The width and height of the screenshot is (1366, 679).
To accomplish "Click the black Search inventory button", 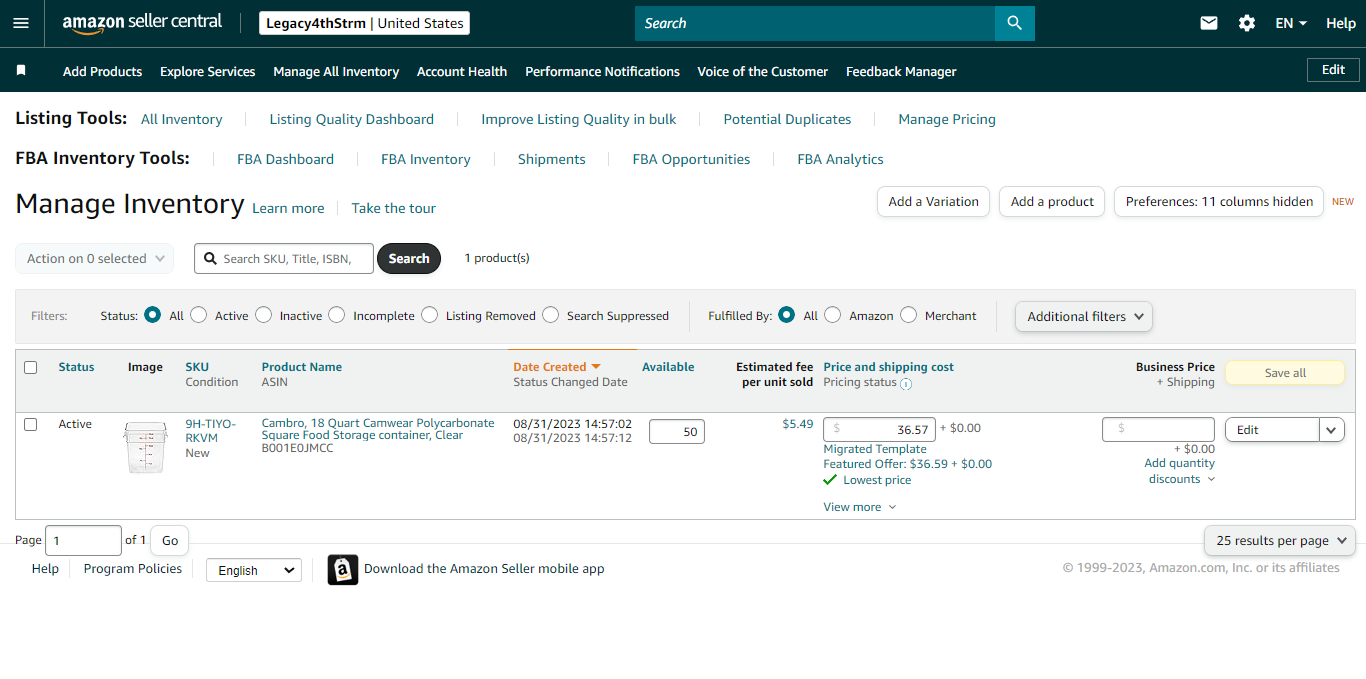I will click(409, 258).
